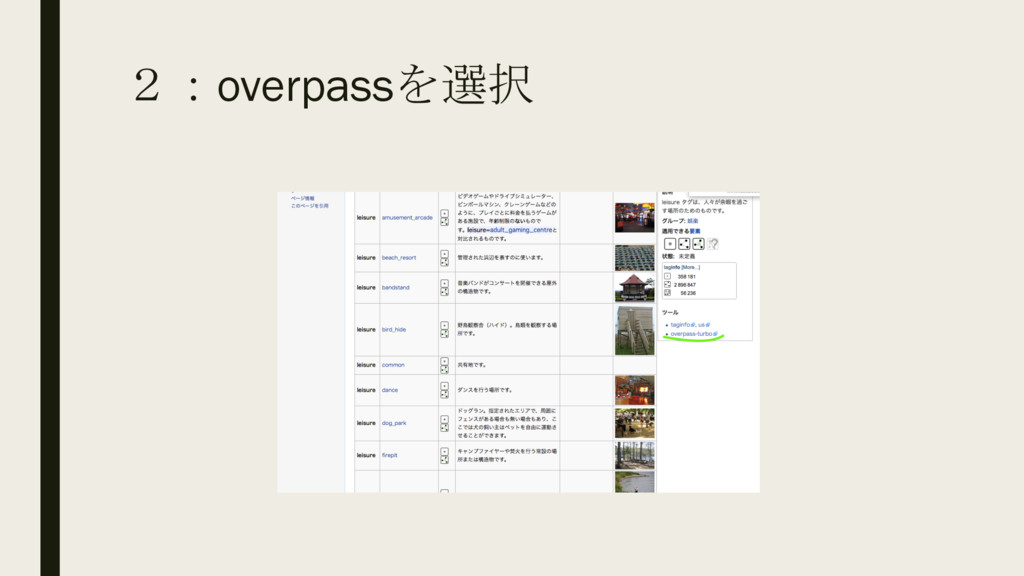Screen dimensions: 1024x576
Task: Click the taginfo way count 2 896 847
Action: click(684, 285)
